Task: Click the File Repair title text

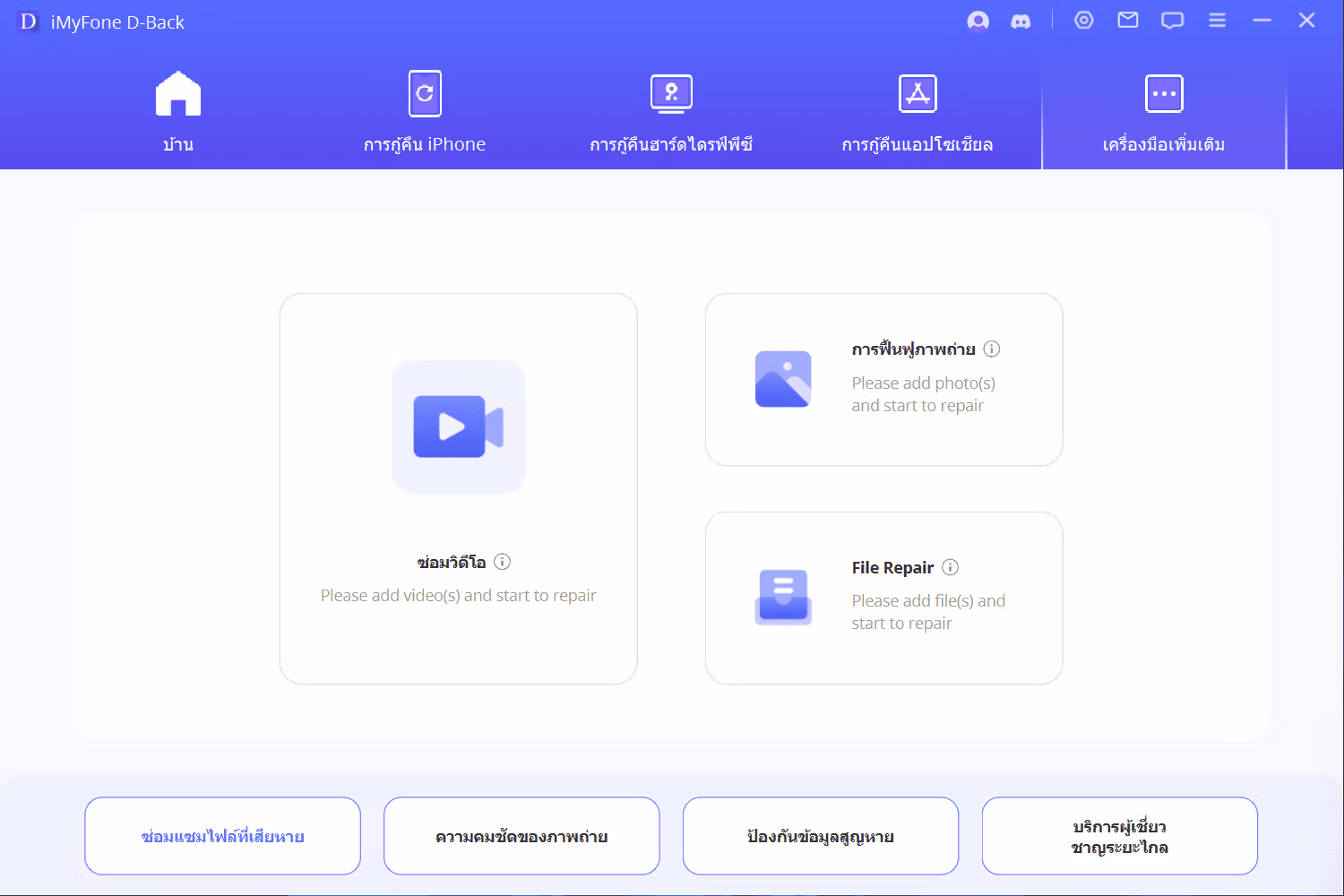Action: [x=892, y=567]
